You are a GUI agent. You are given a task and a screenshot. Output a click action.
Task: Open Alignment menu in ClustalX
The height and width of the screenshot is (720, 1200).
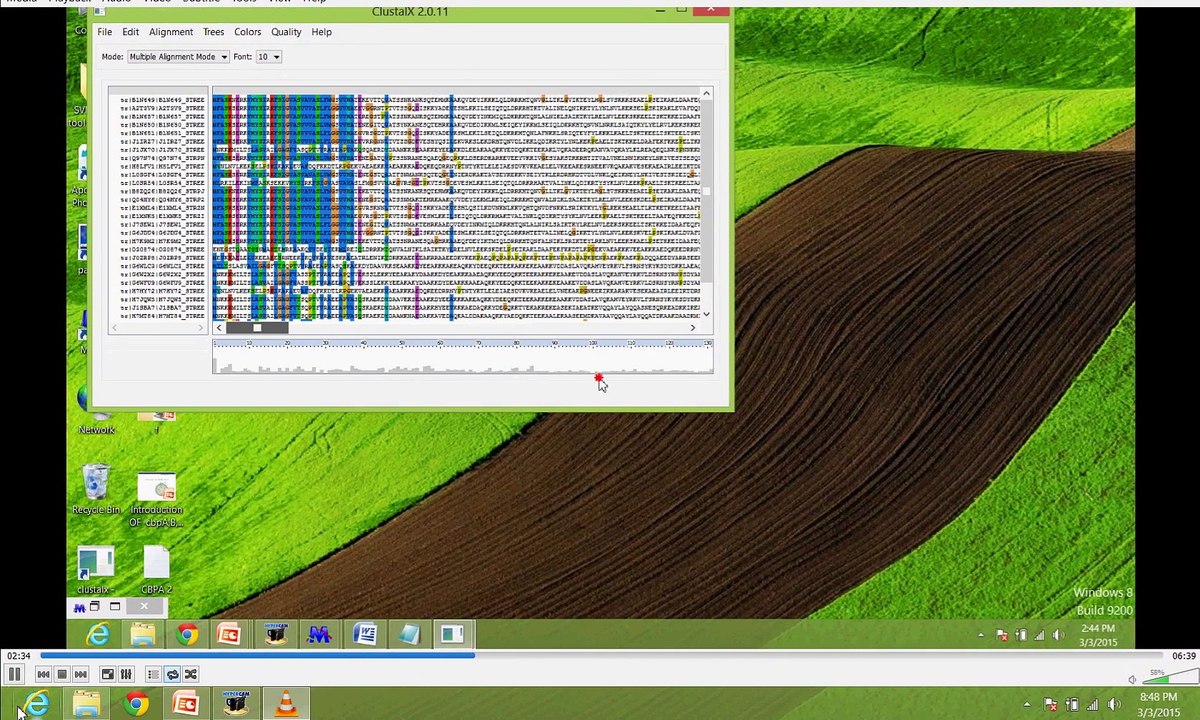point(171,32)
